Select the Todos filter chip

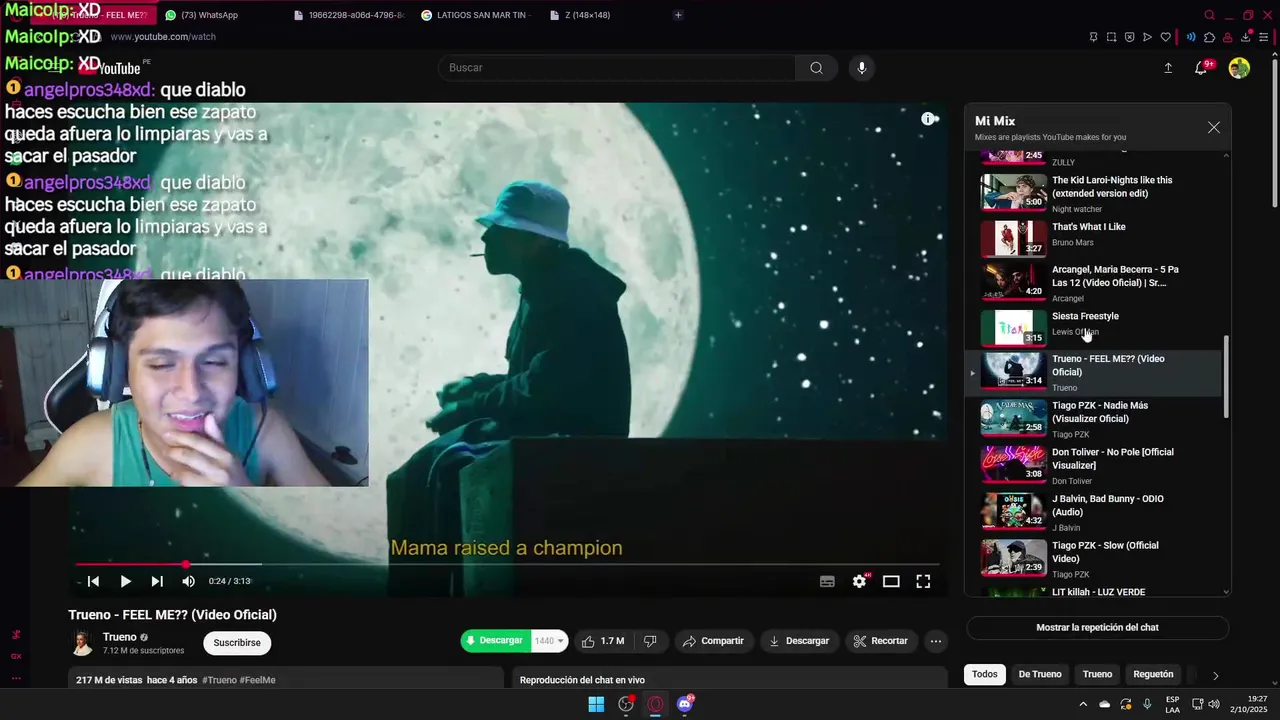tap(985, 674)
